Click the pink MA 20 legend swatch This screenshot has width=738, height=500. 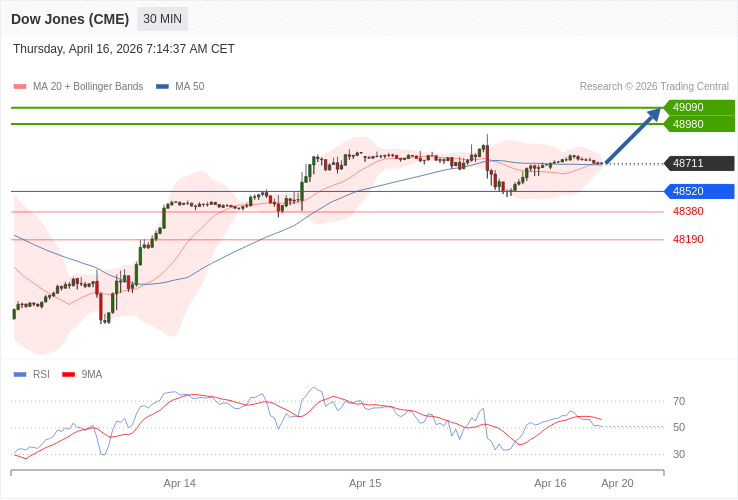click(x=20, y=87)
